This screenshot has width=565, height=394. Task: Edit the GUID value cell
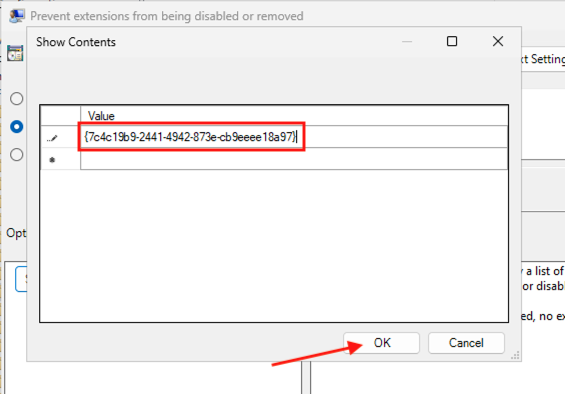[294, 137]
